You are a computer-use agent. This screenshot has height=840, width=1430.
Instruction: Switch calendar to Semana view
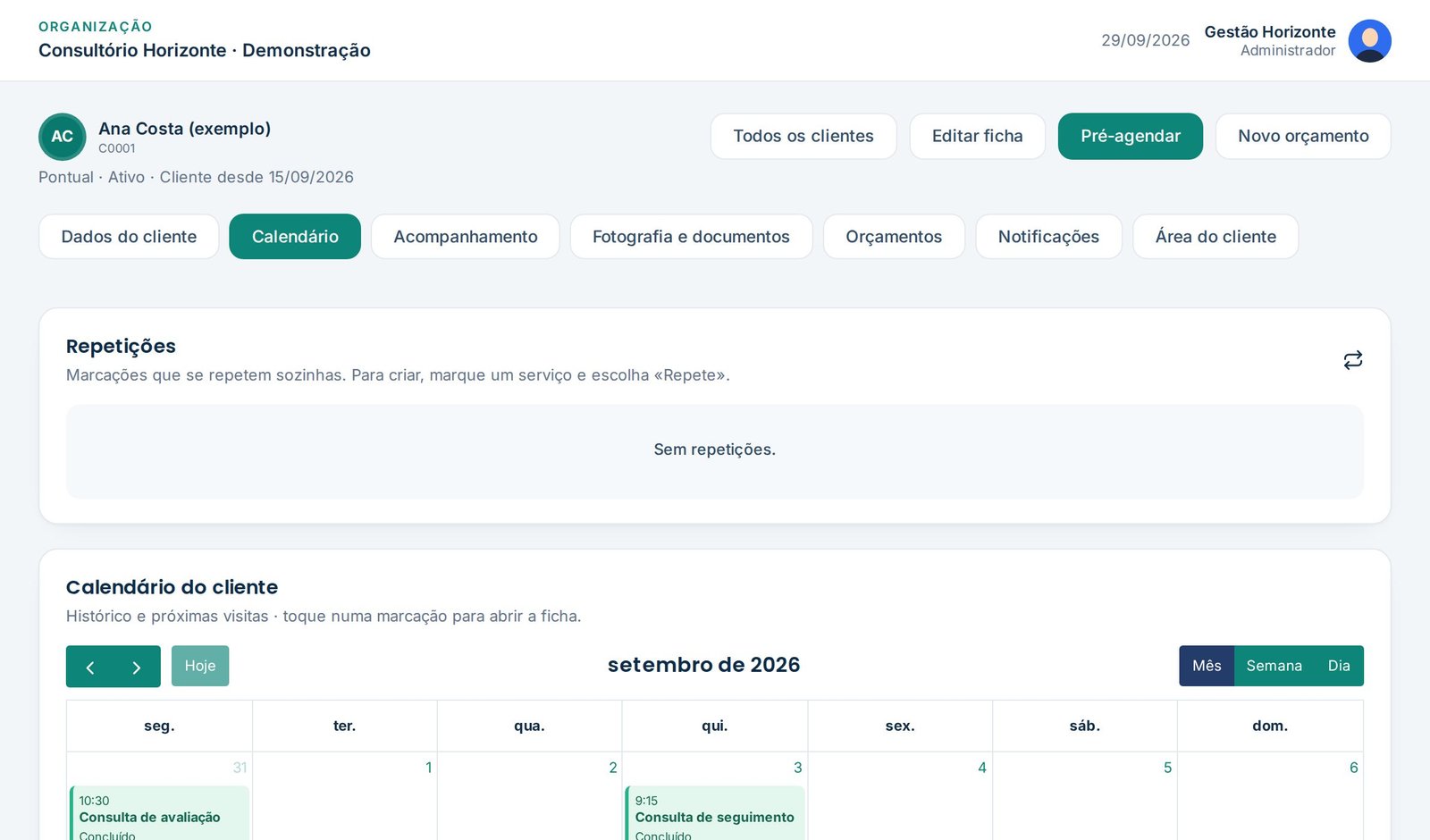pos(1274,666)
